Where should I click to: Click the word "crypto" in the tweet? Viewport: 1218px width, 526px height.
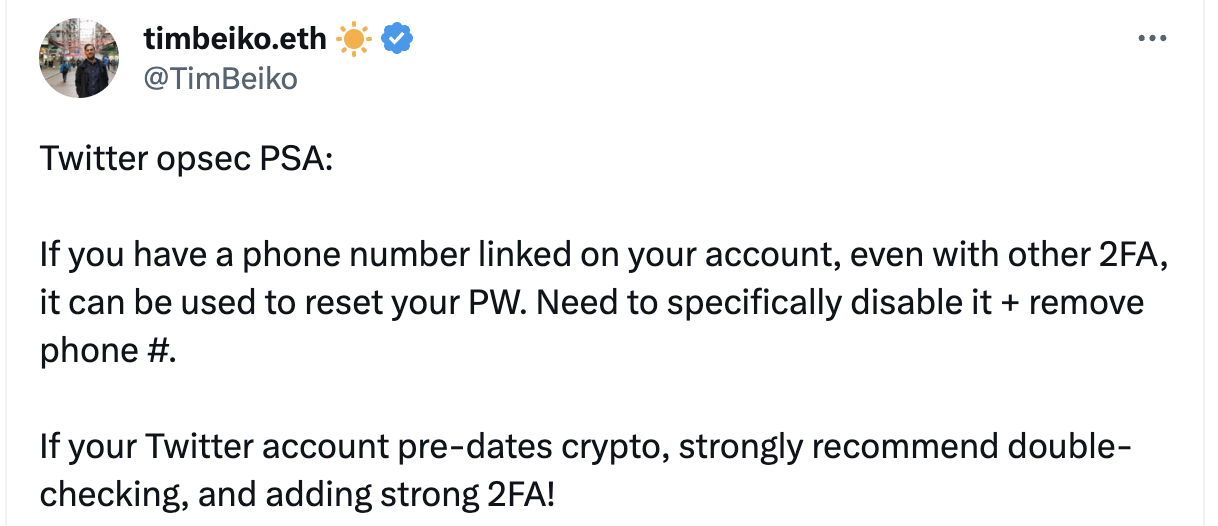615,447
